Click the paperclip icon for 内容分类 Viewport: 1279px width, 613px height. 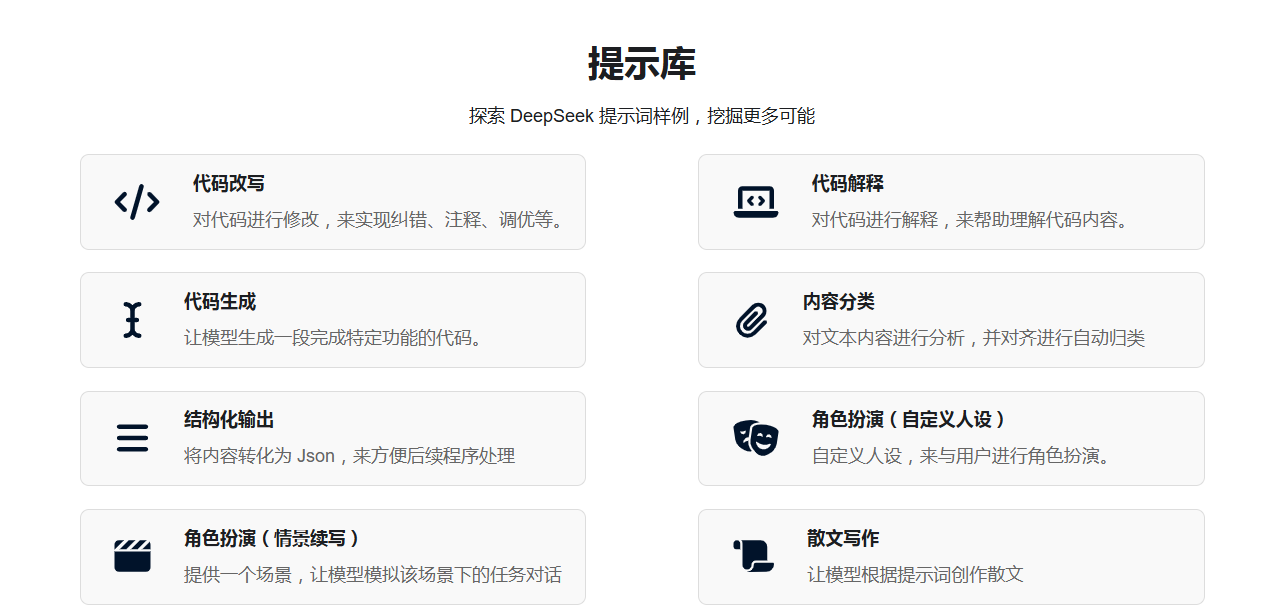pyautogui.click(x=751, y=320)
